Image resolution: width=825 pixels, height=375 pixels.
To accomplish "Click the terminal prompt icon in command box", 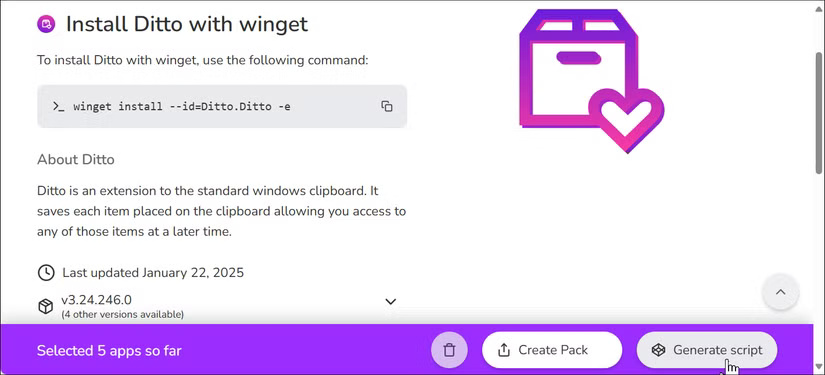I will point(58,107).
